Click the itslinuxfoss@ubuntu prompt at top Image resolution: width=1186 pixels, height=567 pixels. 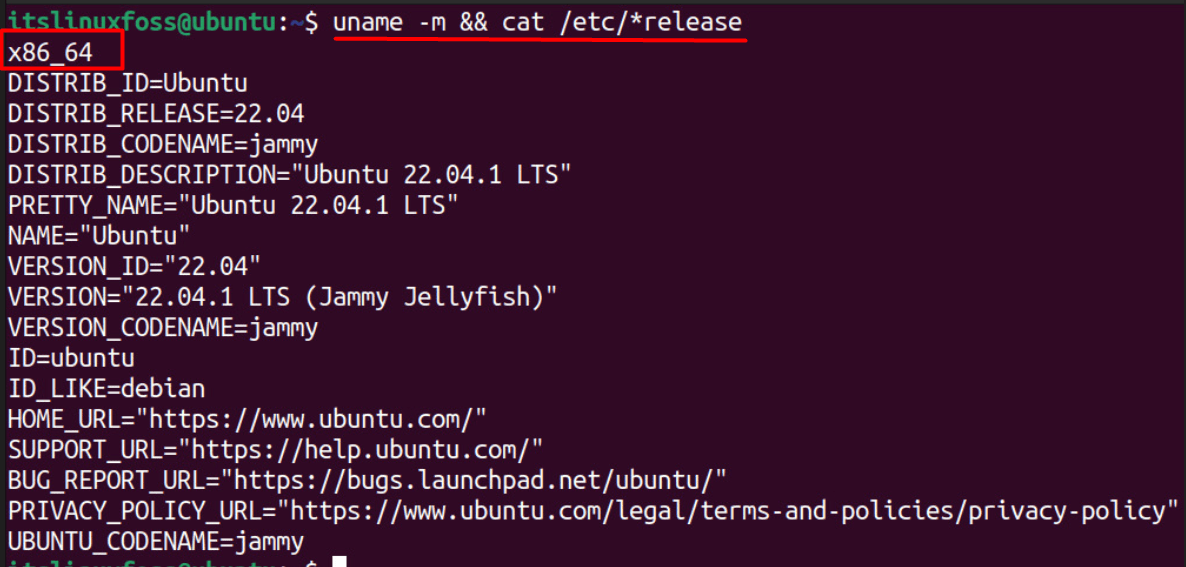pos(140,20)
